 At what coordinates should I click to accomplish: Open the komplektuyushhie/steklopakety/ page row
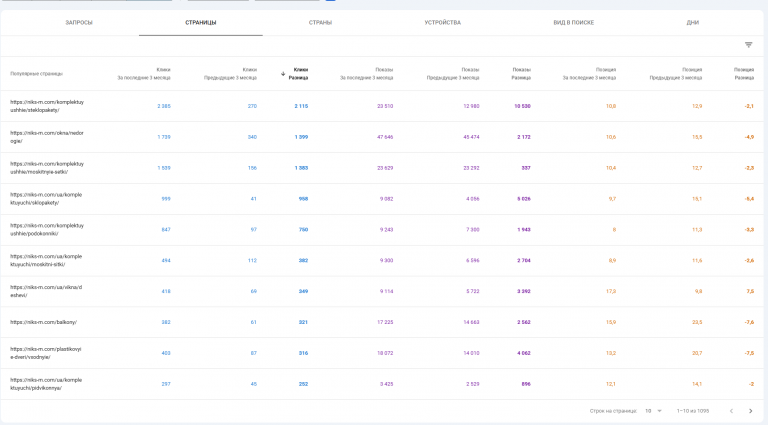[x=382, y=106]
